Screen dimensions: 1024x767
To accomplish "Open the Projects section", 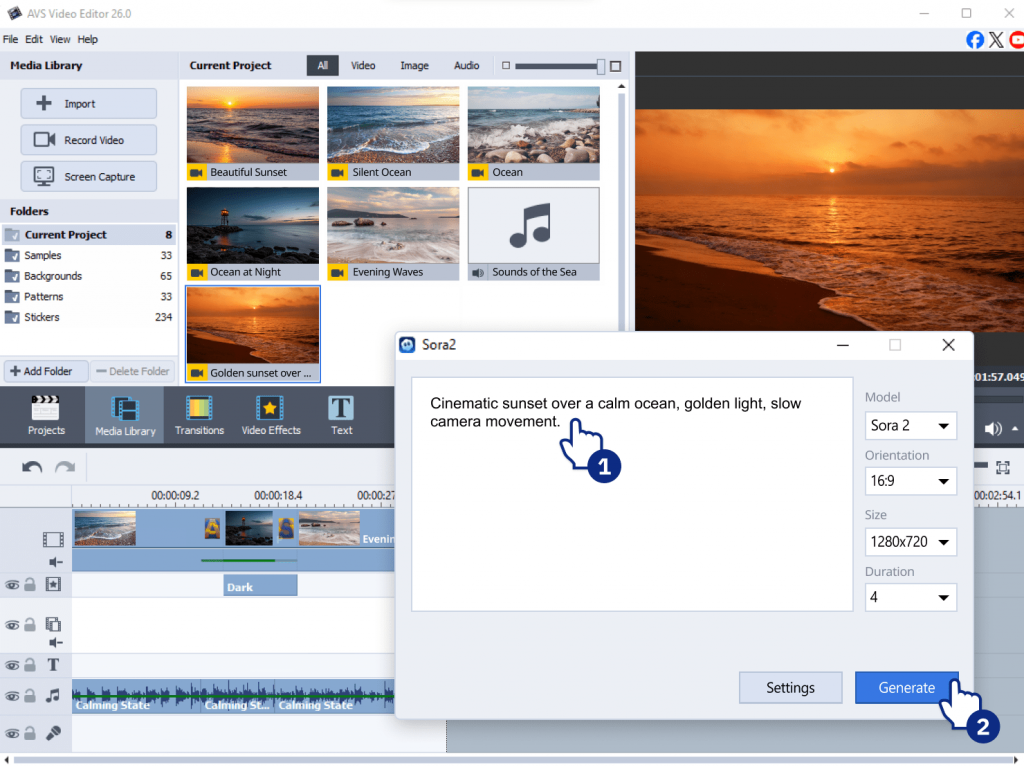I will click(46, 415).
